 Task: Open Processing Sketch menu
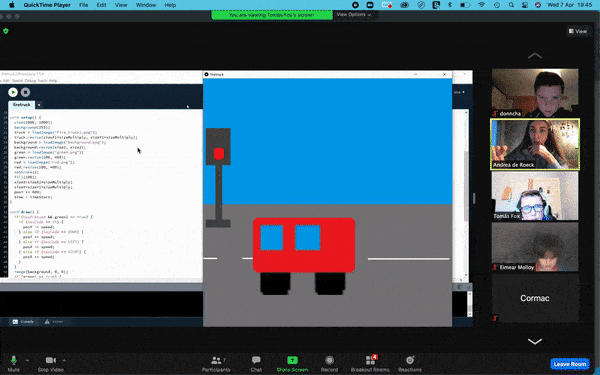[x=17, y=81]
